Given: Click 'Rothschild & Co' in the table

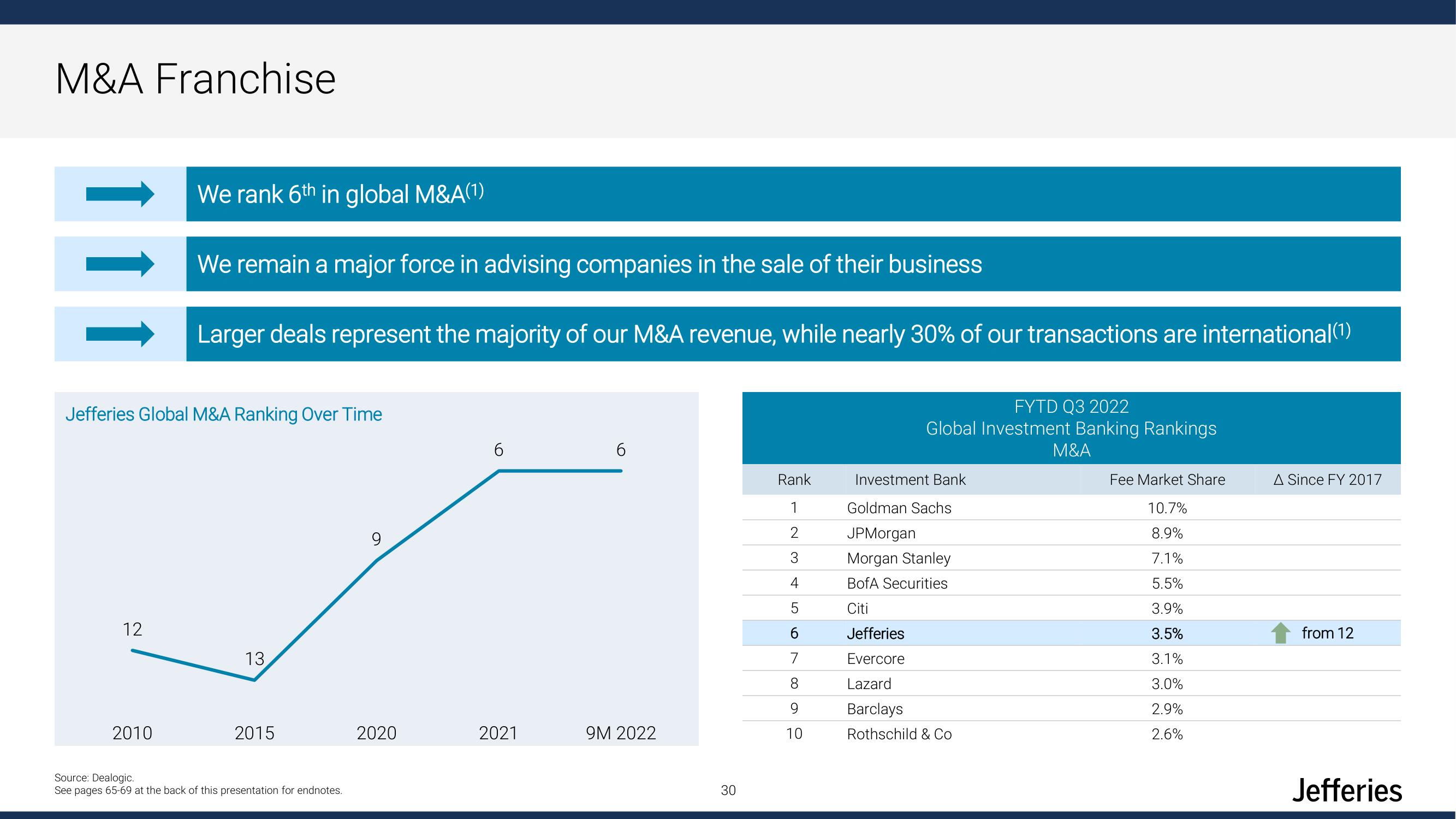Looking at the screenshot, I should pyautogui.click(x=899, y=734).
